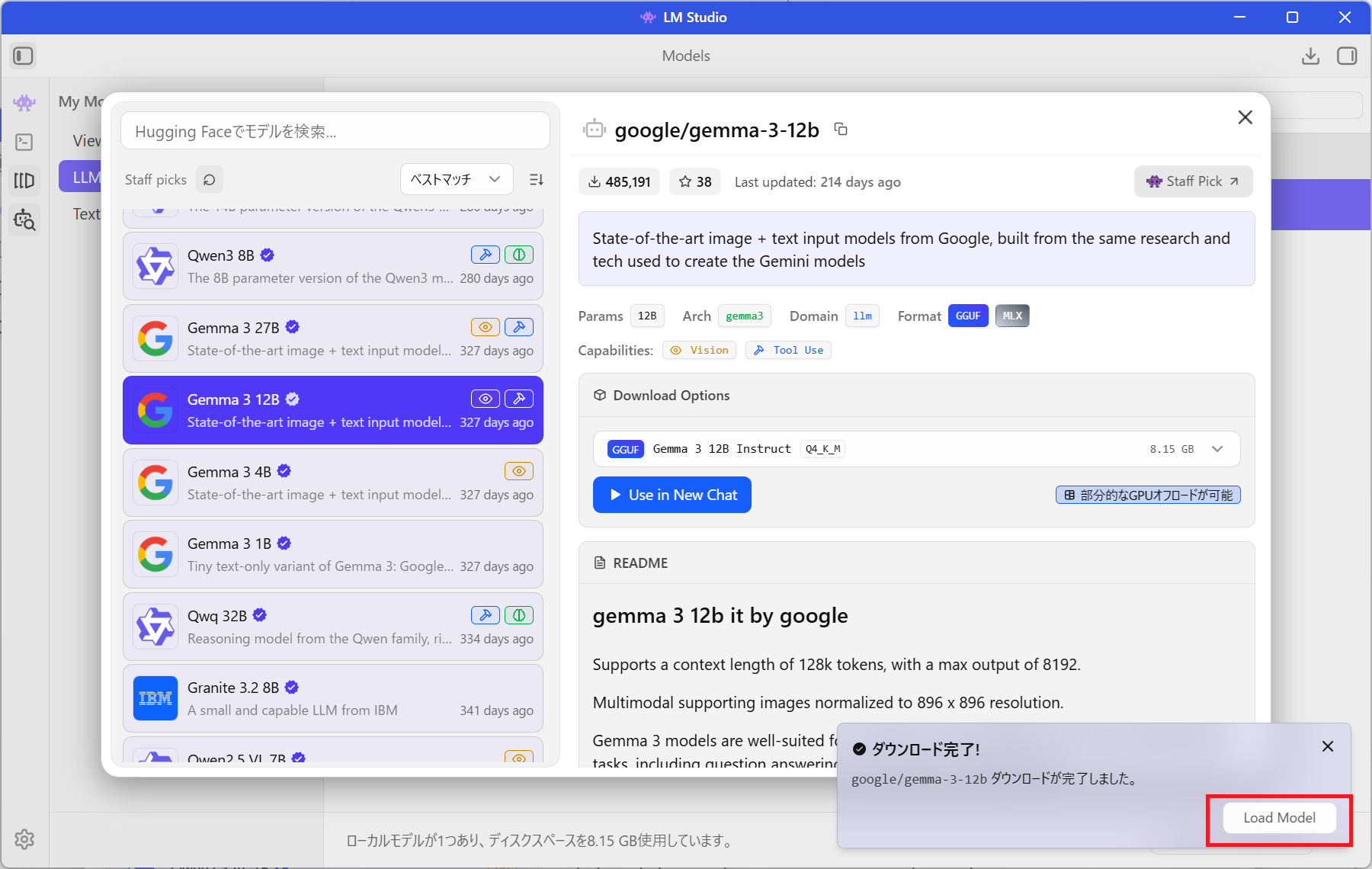Viewport: 1372px width, 869px height.
Task: Open the Discover search icon in sidebar
Action: point(24,220)
